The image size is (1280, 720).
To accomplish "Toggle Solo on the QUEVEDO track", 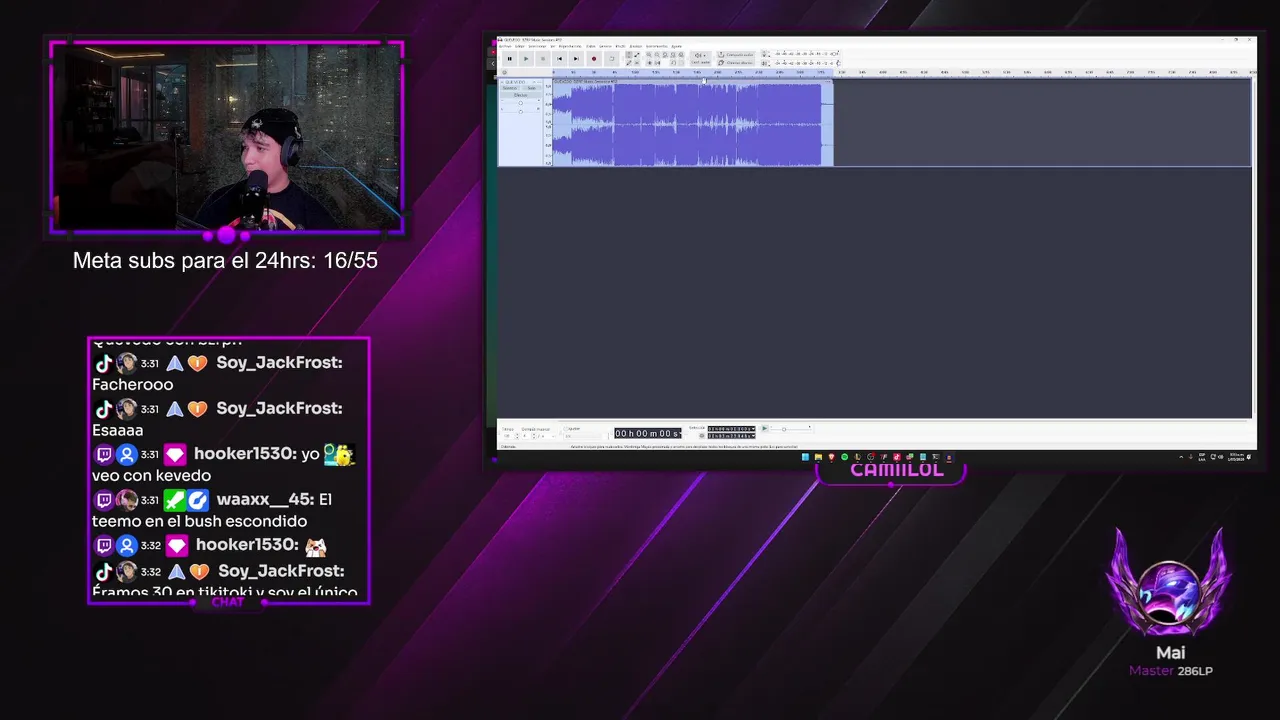I will pyautogui.click(x=532, y=88).
